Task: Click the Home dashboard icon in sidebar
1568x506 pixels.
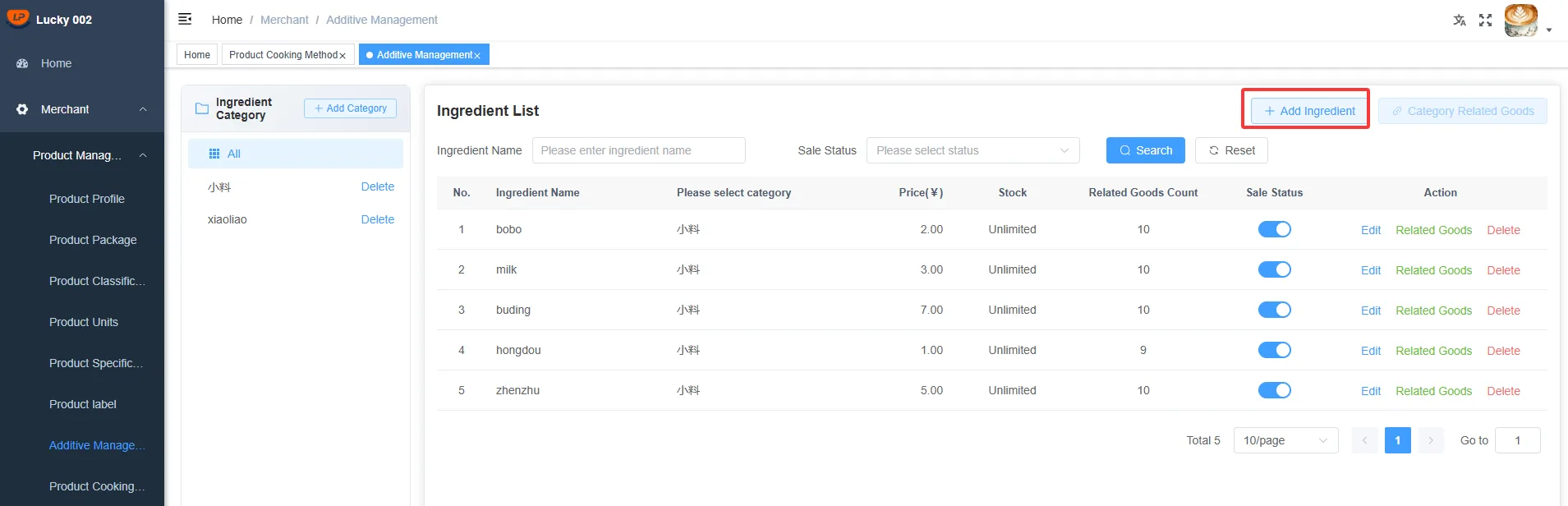Action: coord(22,63)
